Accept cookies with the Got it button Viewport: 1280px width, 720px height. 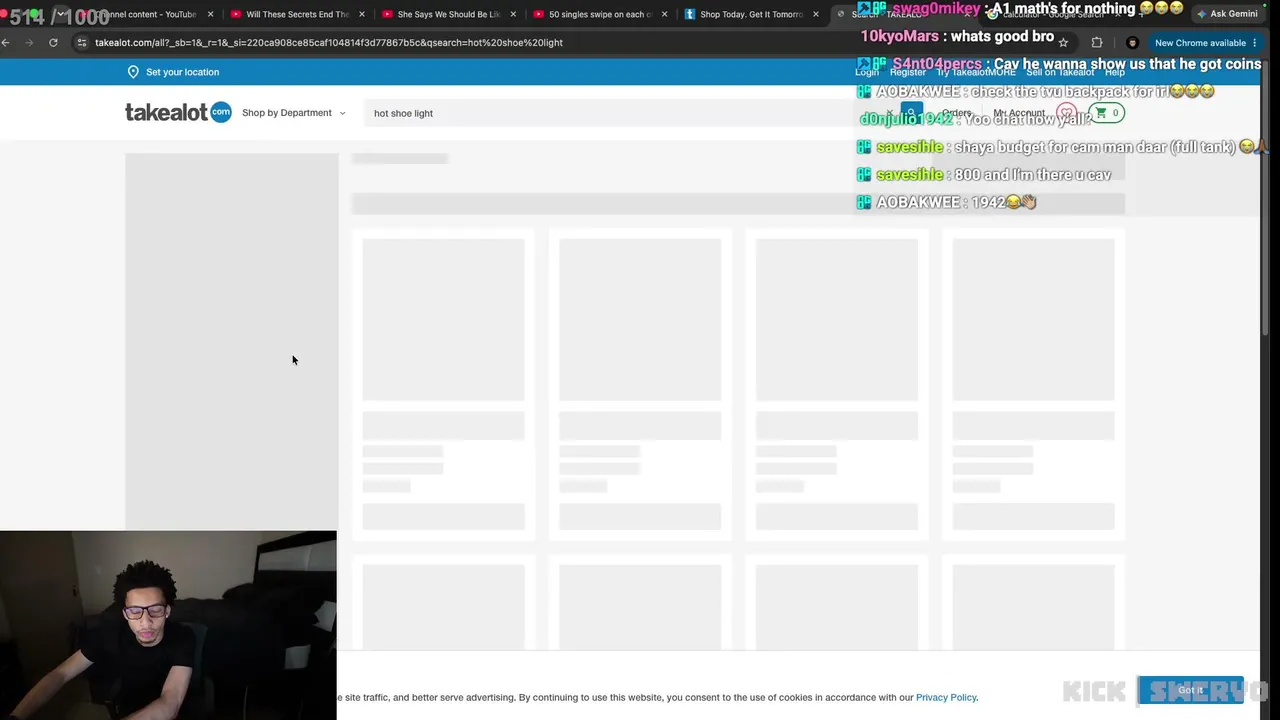coord(1190,690)
